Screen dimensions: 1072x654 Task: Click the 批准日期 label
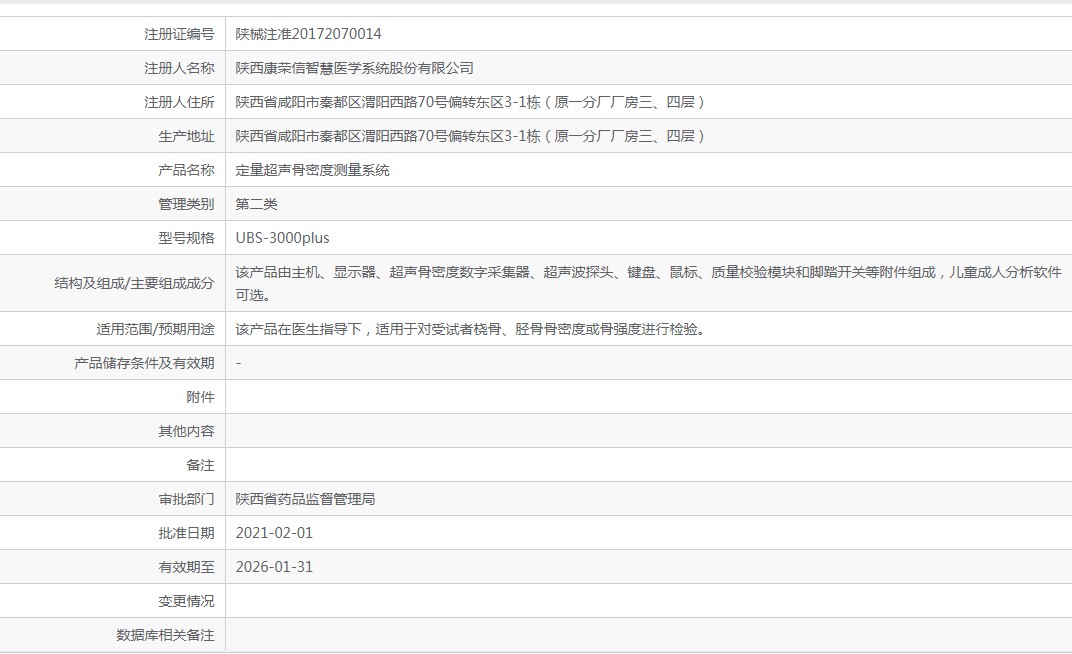187,533
